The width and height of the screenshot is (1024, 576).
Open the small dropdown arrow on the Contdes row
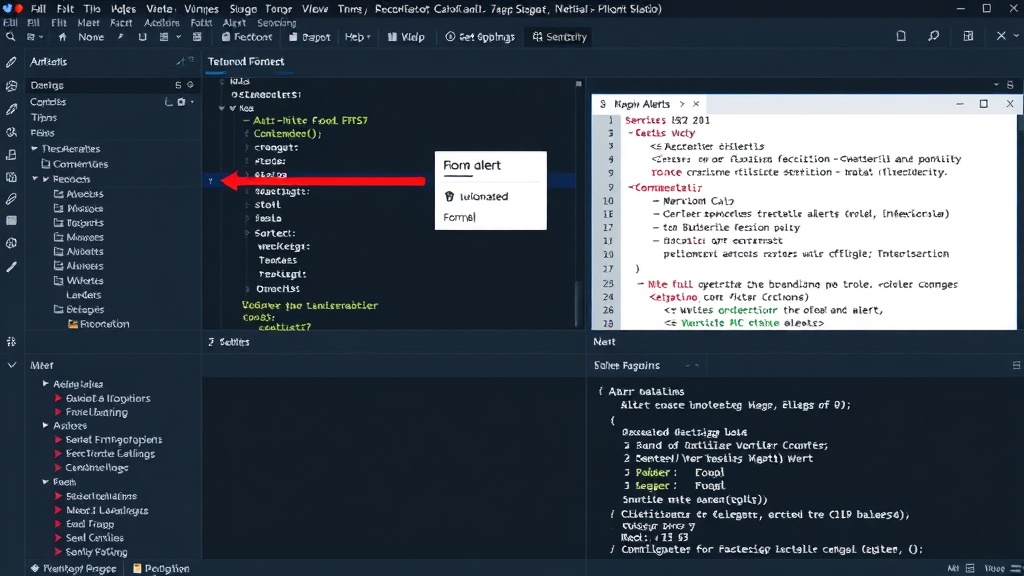pyautogui.click(x=192, y=102)
